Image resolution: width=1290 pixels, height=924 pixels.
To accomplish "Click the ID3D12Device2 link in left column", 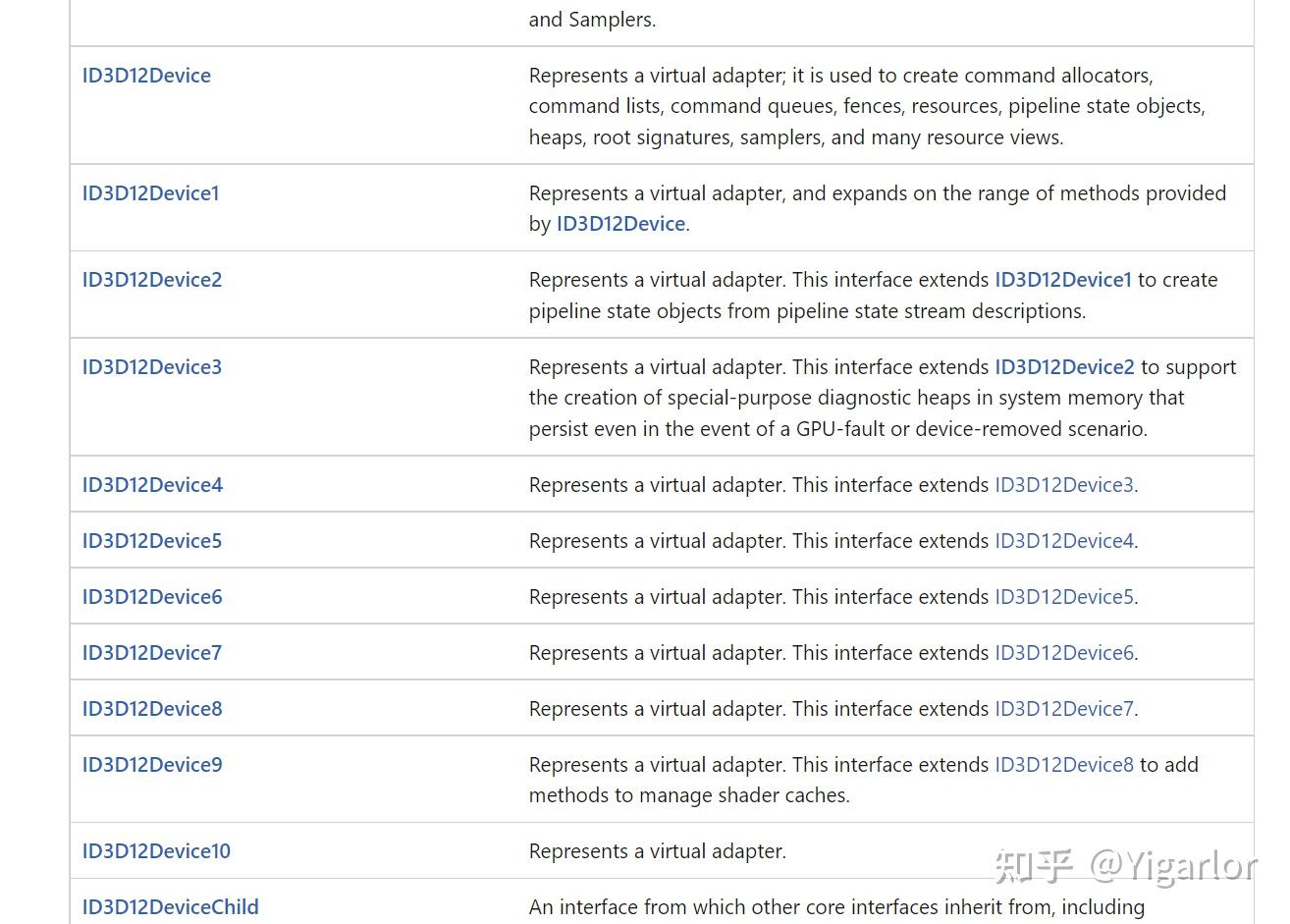I will tap(152, 280).
